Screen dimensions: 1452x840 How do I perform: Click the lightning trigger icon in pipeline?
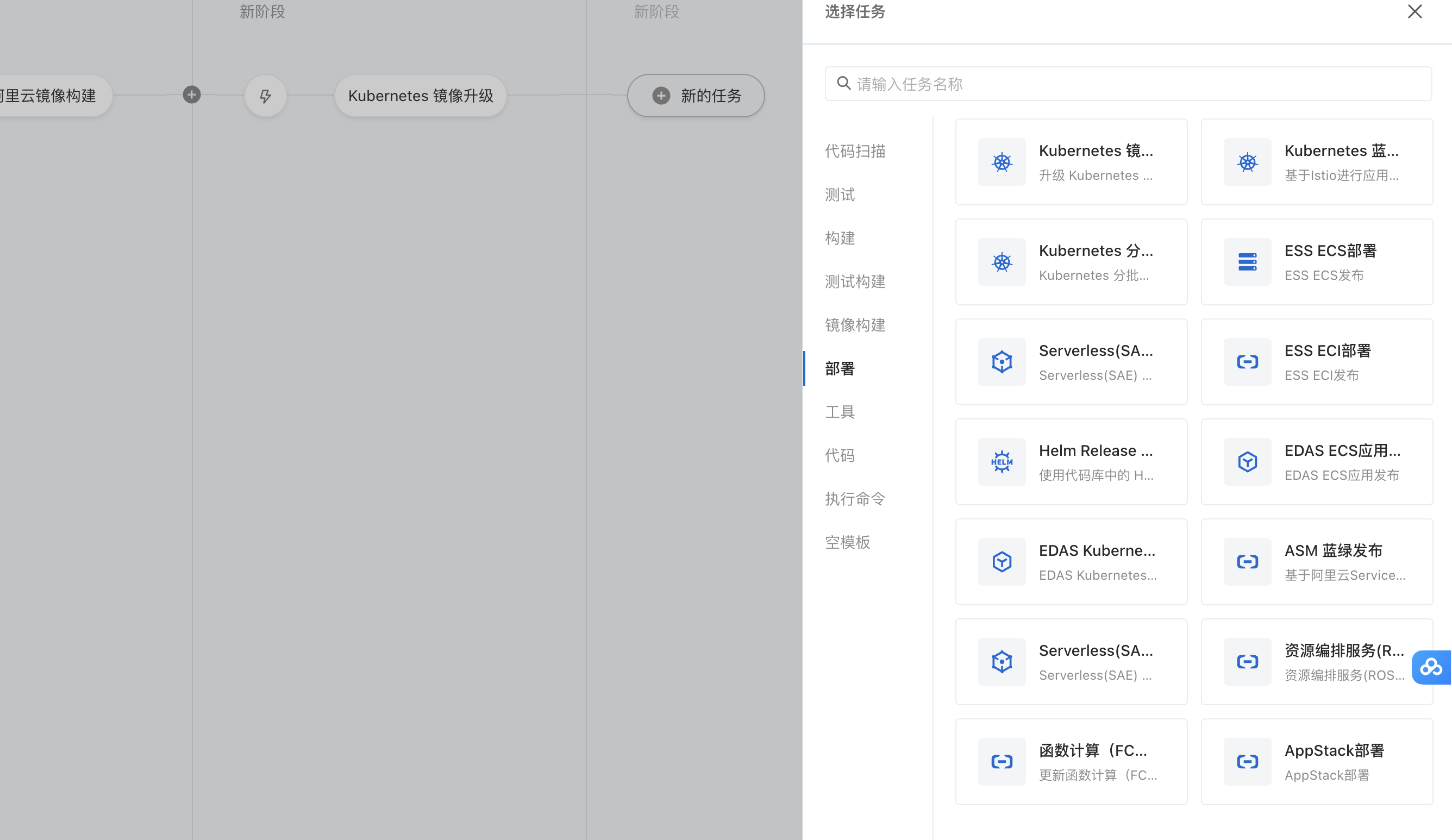click(265, 96)
